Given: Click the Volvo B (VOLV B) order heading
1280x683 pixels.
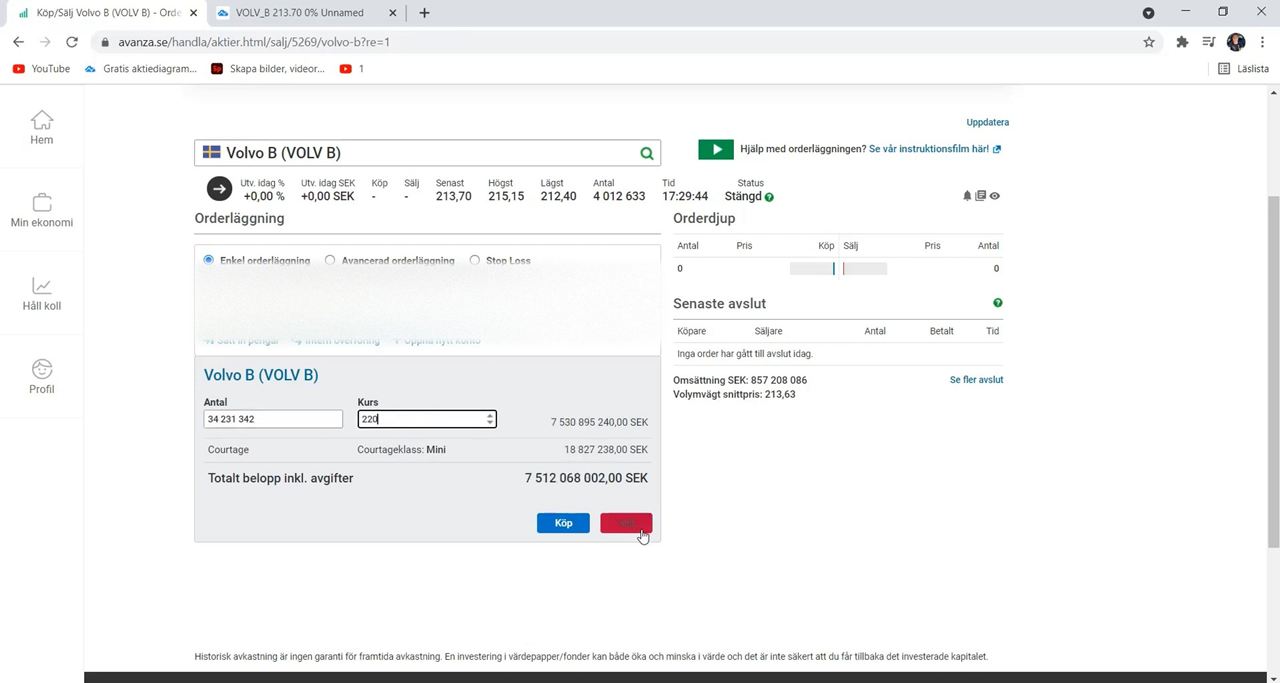Looking at the screenshot, I should coord(261,375).
